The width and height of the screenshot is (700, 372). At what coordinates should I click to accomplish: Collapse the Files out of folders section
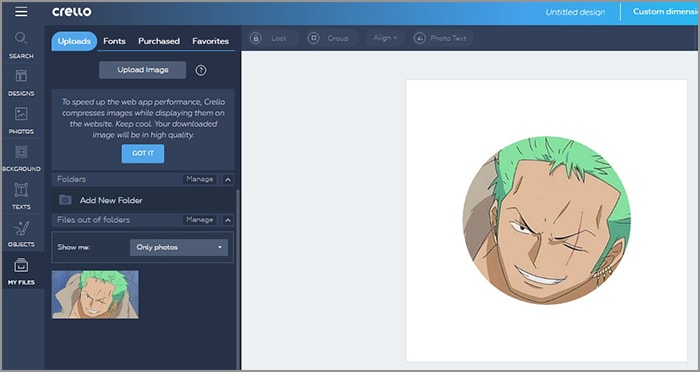click(x=228, y=220)
